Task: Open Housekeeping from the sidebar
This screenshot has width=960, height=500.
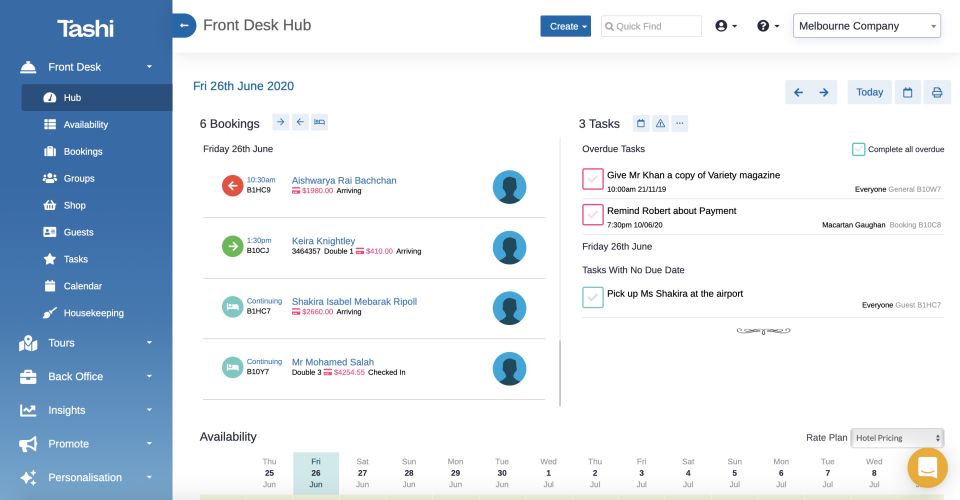Action: click(x=93, y=313)
